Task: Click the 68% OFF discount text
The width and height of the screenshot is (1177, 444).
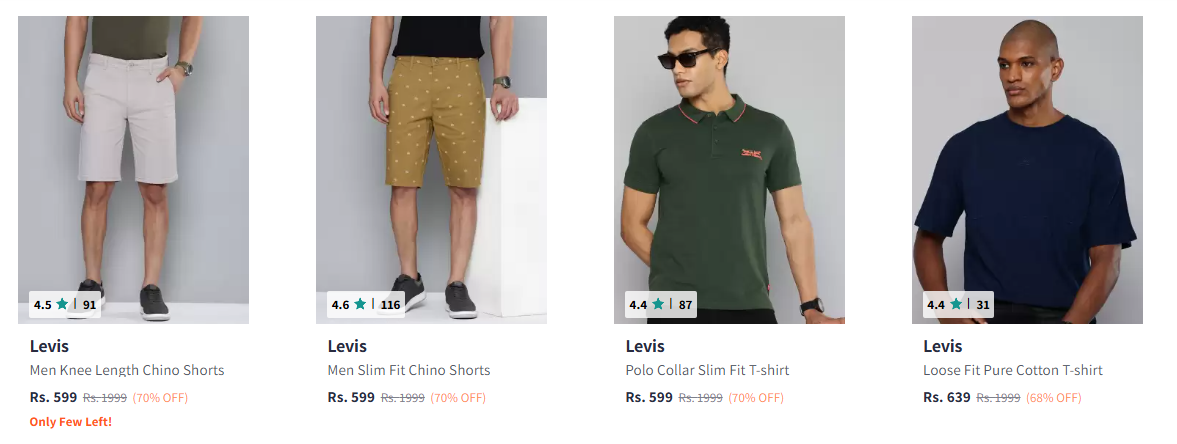Action: point(1053,398)
